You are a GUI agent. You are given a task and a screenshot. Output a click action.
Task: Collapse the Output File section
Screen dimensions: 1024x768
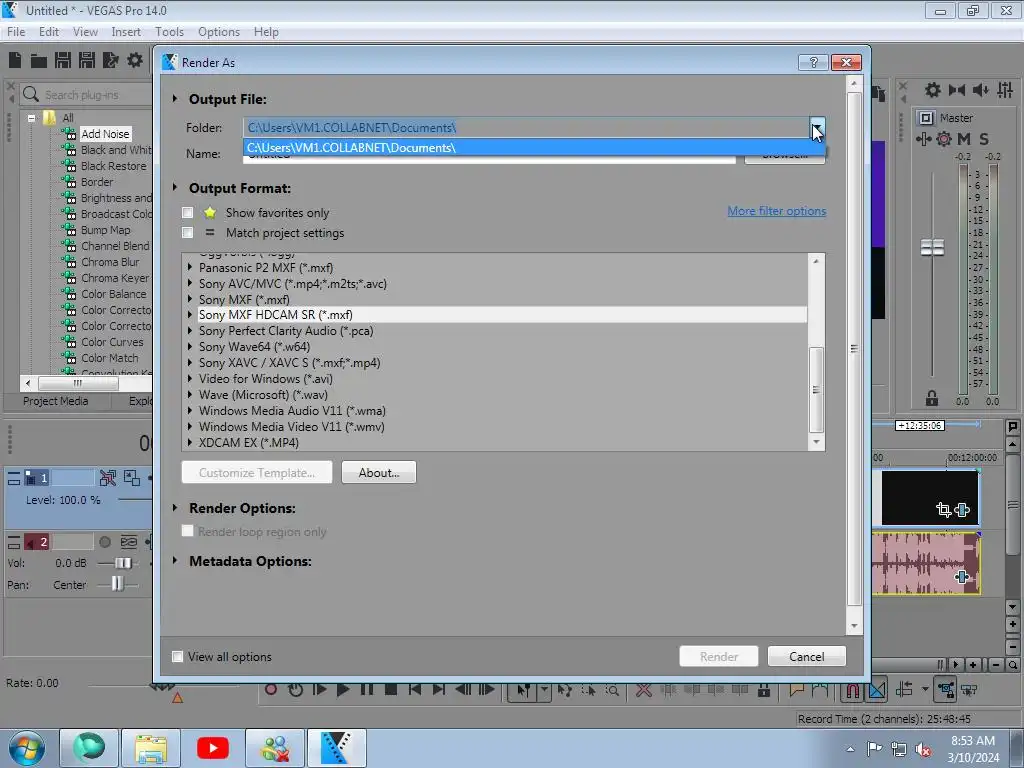tap(175, 99)
